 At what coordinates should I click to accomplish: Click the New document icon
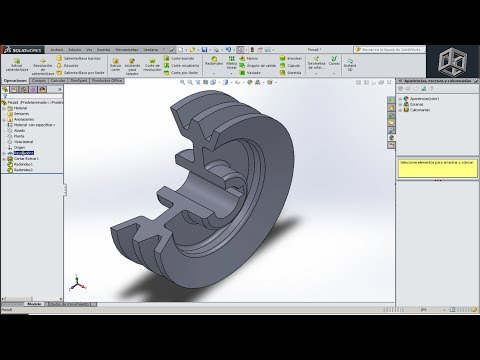click(180, 50)
